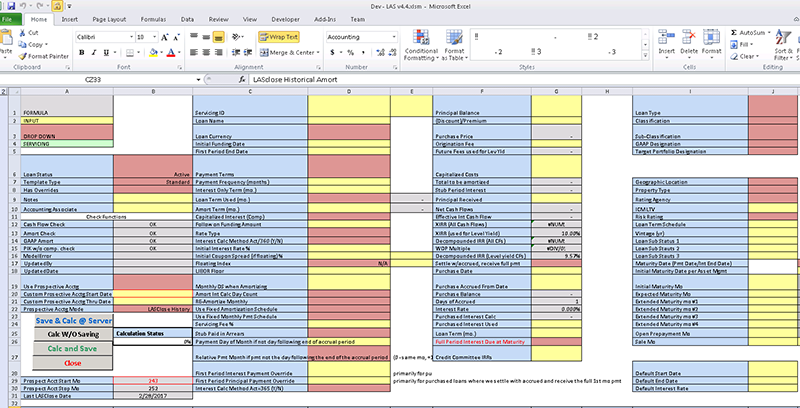Switch to the Insert ribbon tab
This screenshot has height=408, width=800.
[x=69, y=19]
